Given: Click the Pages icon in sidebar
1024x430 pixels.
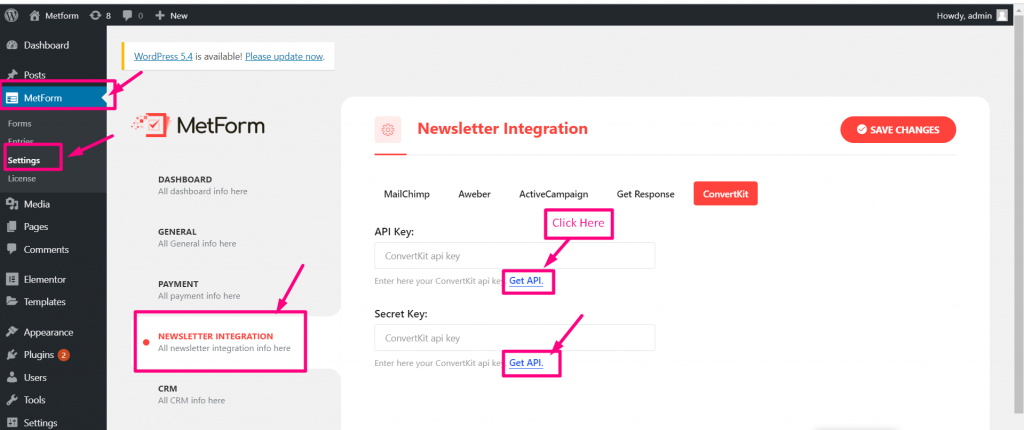Looking at the screenshot, I should point(12,227).
